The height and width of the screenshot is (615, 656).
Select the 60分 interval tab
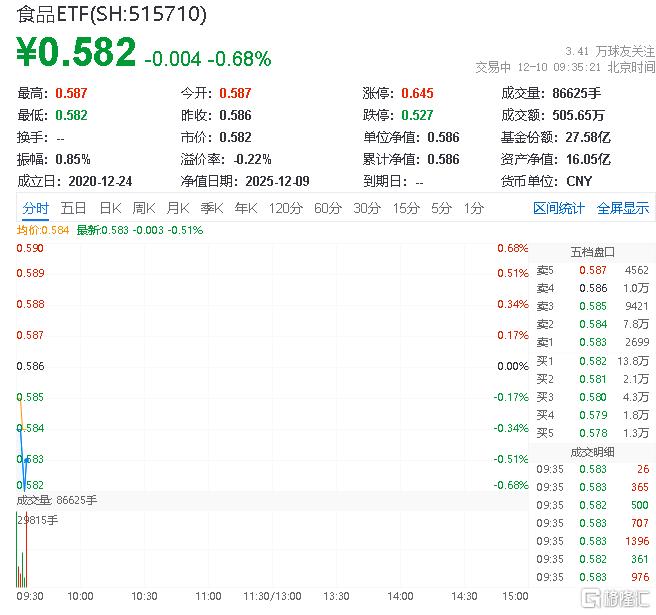328,208
